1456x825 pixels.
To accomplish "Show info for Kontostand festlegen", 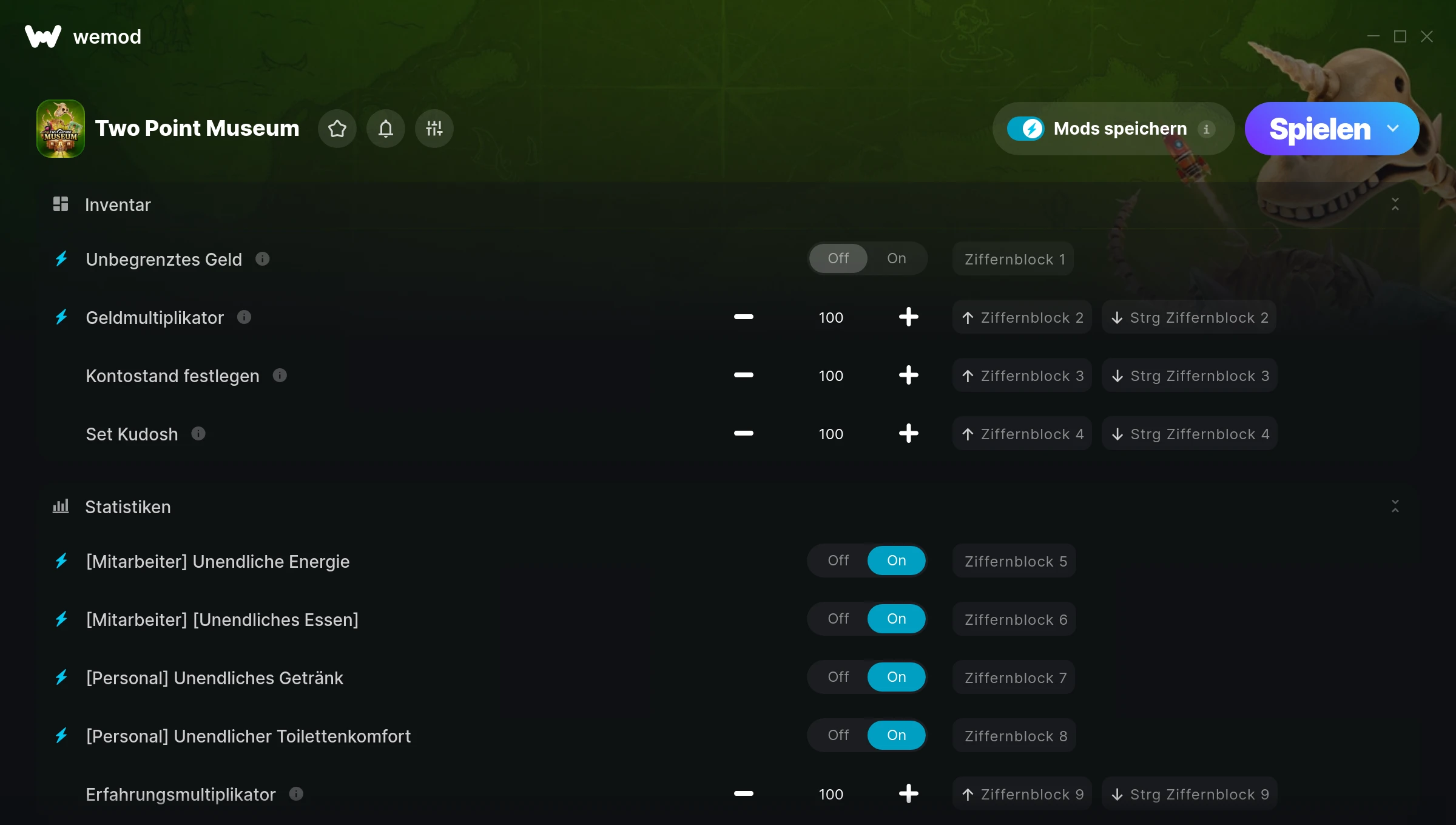I will click(280, 375).
